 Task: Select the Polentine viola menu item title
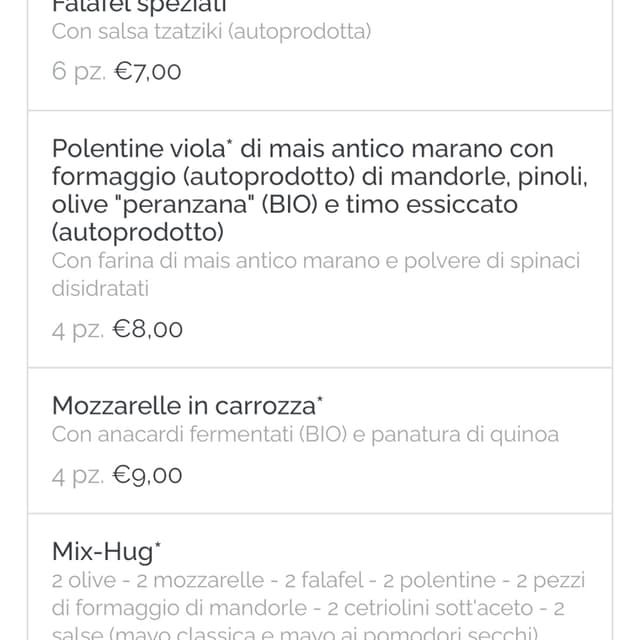coord(320,190)
